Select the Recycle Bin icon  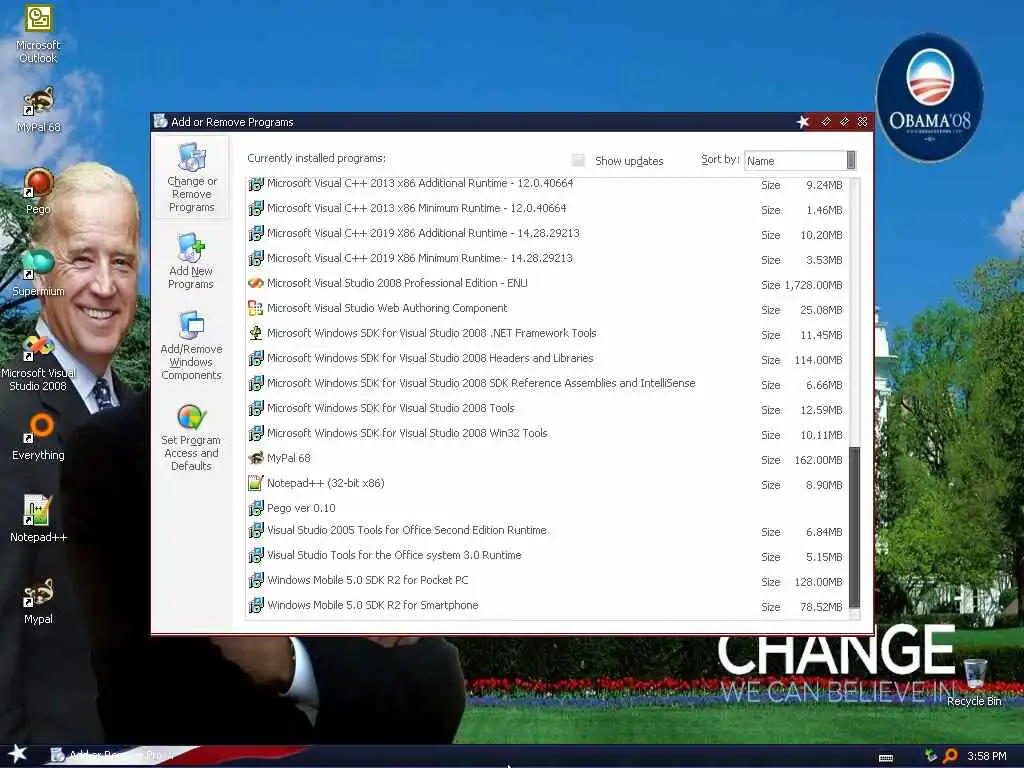pos(974,682)
